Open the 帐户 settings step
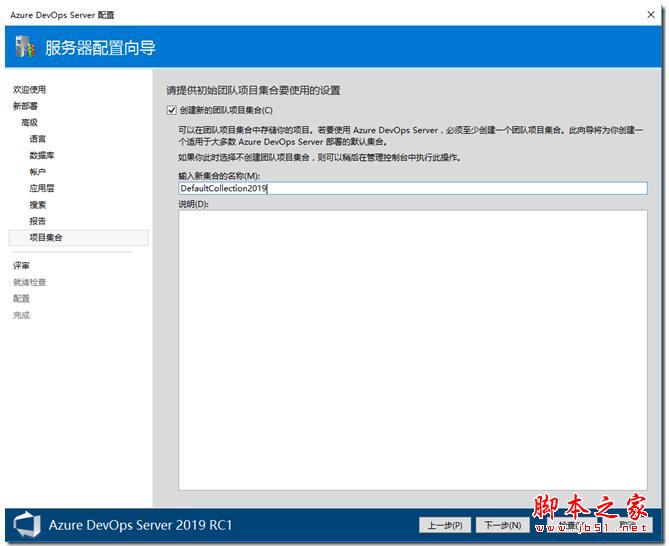 pos(38,172)
